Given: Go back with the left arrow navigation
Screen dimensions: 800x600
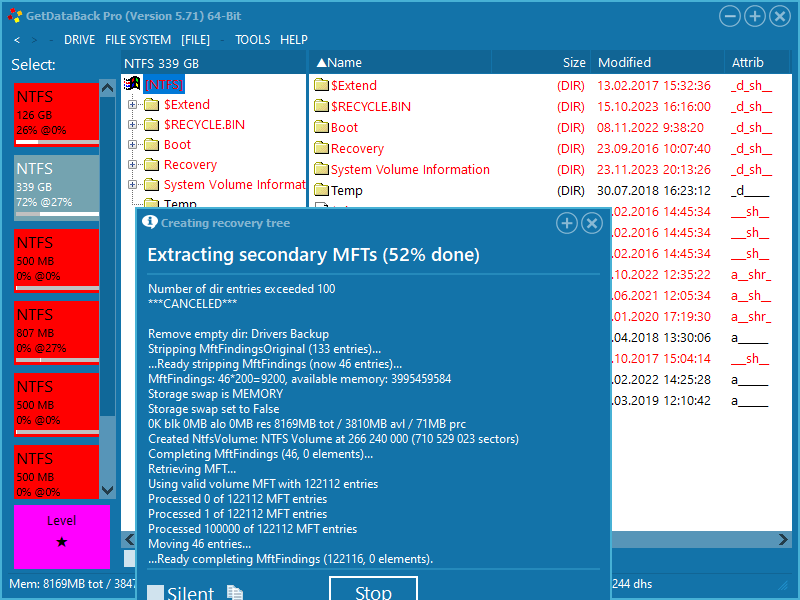Looking at the screenshot, I should tap(17, 40).
